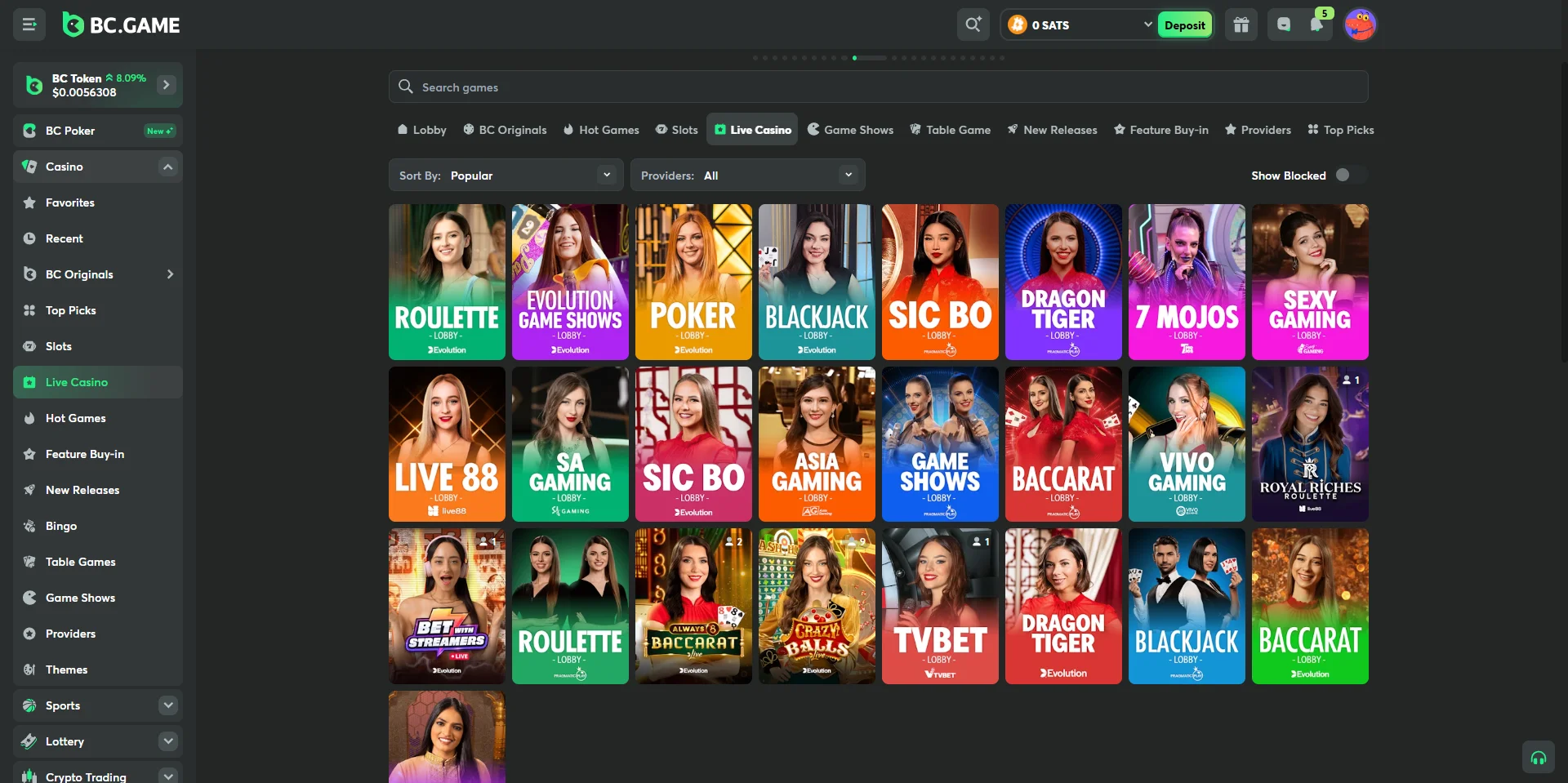Expand BC Originals submenu arrow in sidebar

point(170,274)
